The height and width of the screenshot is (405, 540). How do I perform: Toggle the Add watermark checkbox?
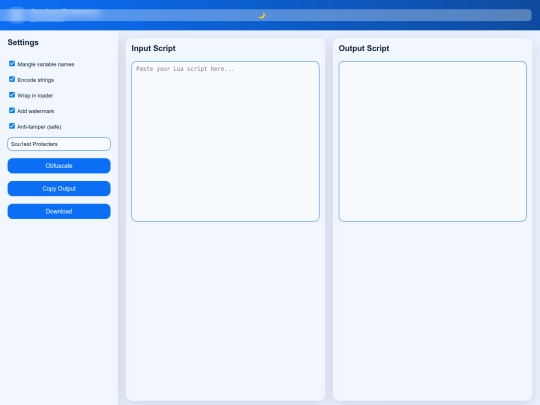(12, 111)
